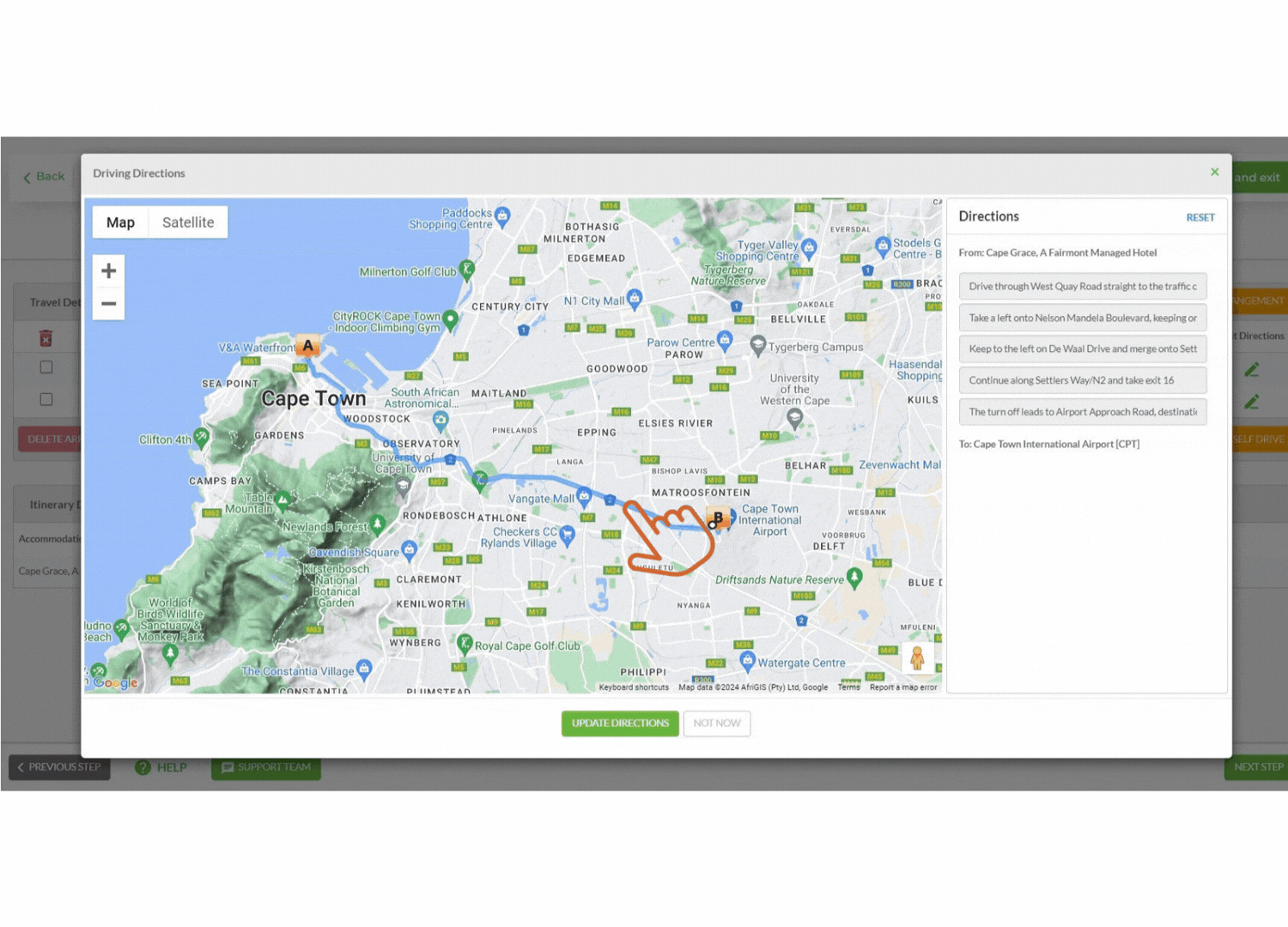Reset the directions list
The width and height of the screenshot is (1288, 927).
pos(1200,218)
